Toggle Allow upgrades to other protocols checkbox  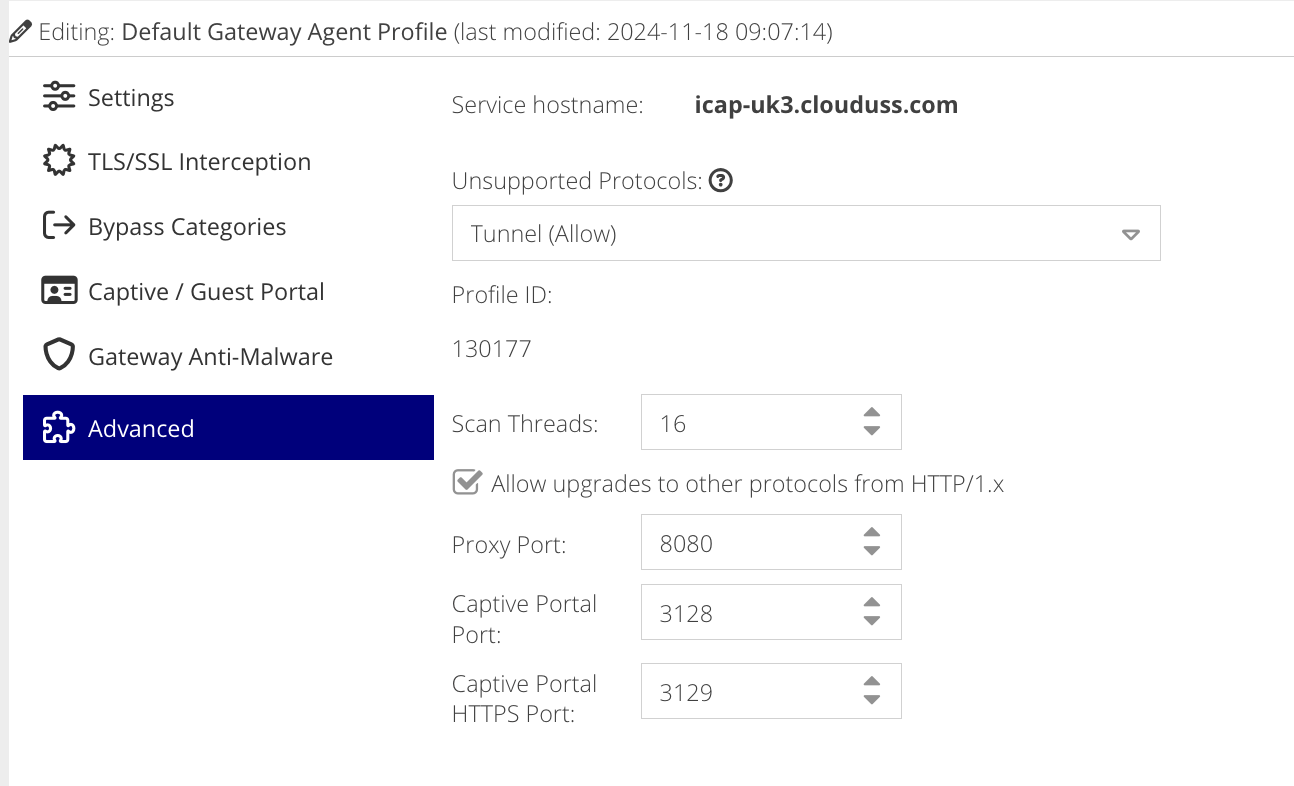[x=466, y=483]
